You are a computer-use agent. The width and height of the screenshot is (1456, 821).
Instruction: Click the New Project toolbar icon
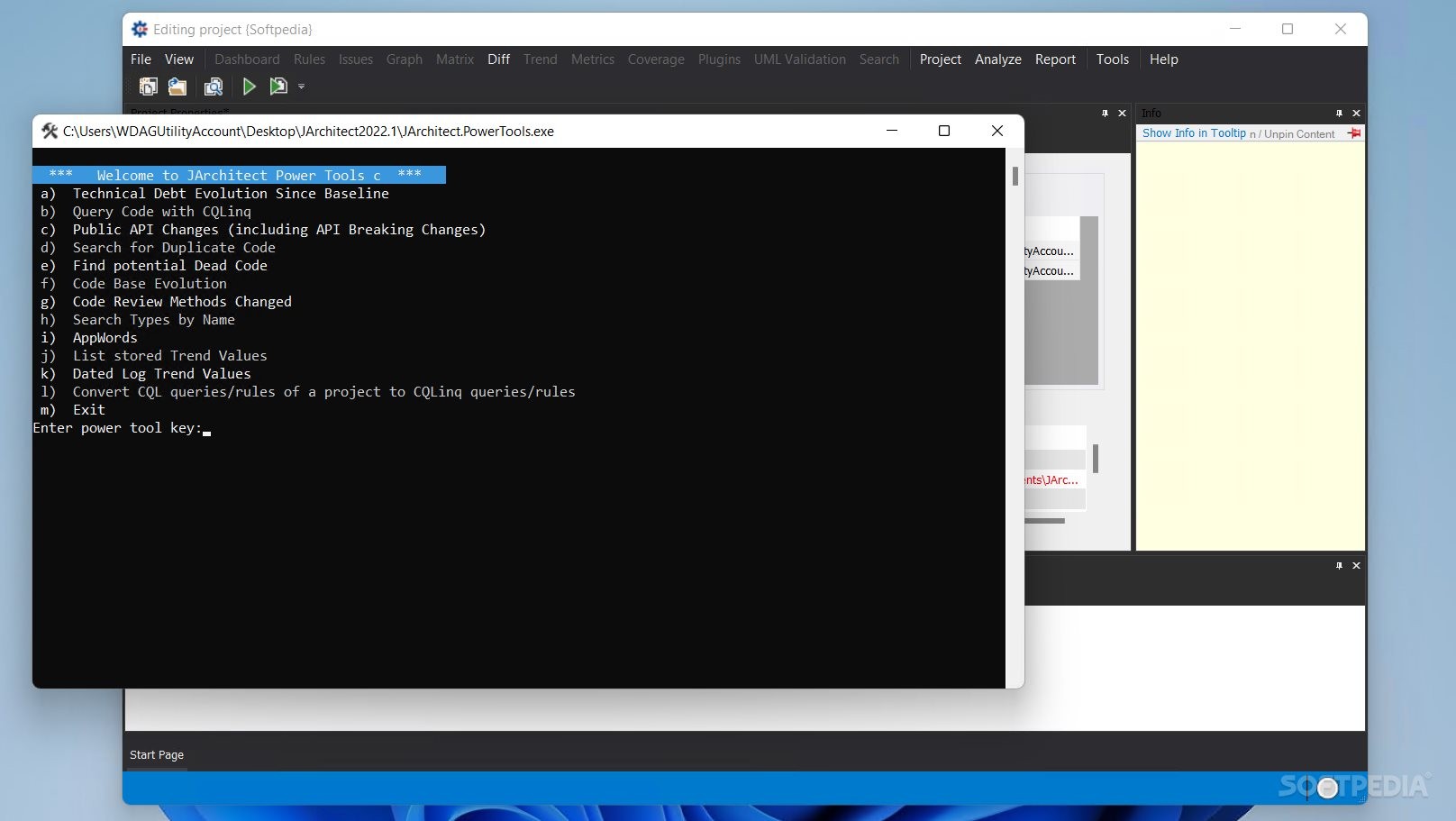coord(149,87)
